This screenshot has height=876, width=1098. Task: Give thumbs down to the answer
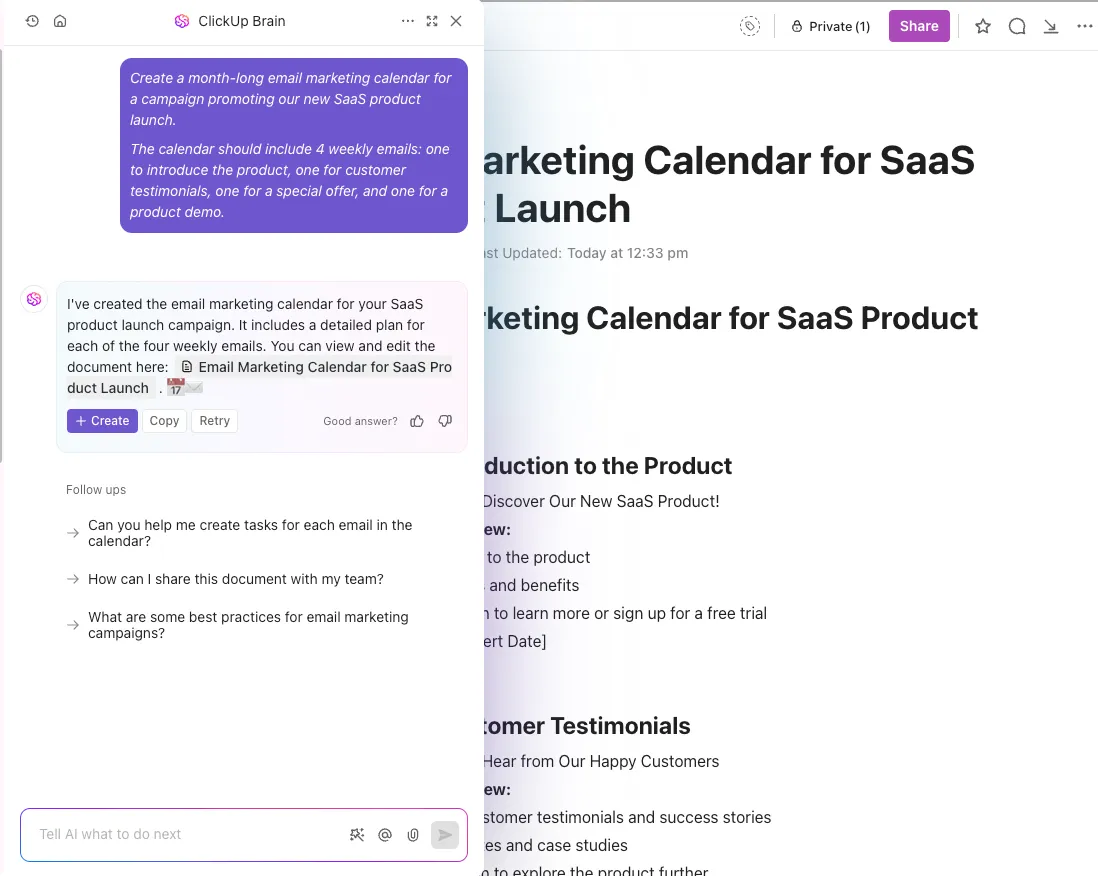445,421
